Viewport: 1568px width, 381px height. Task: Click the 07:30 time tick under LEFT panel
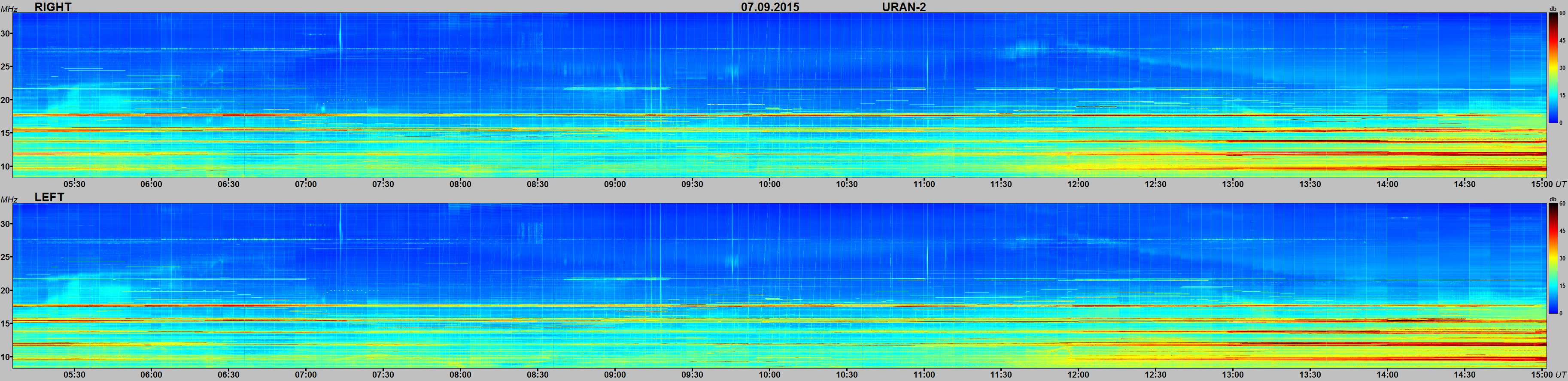pyautogui.click(x=383, y=375)
